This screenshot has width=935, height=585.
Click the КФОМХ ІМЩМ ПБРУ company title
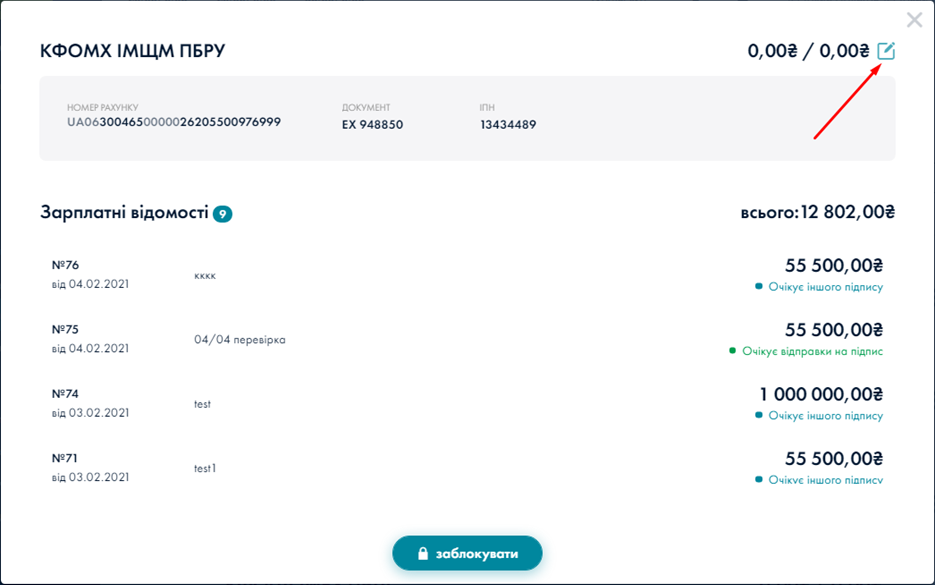[x=132, y=51]
